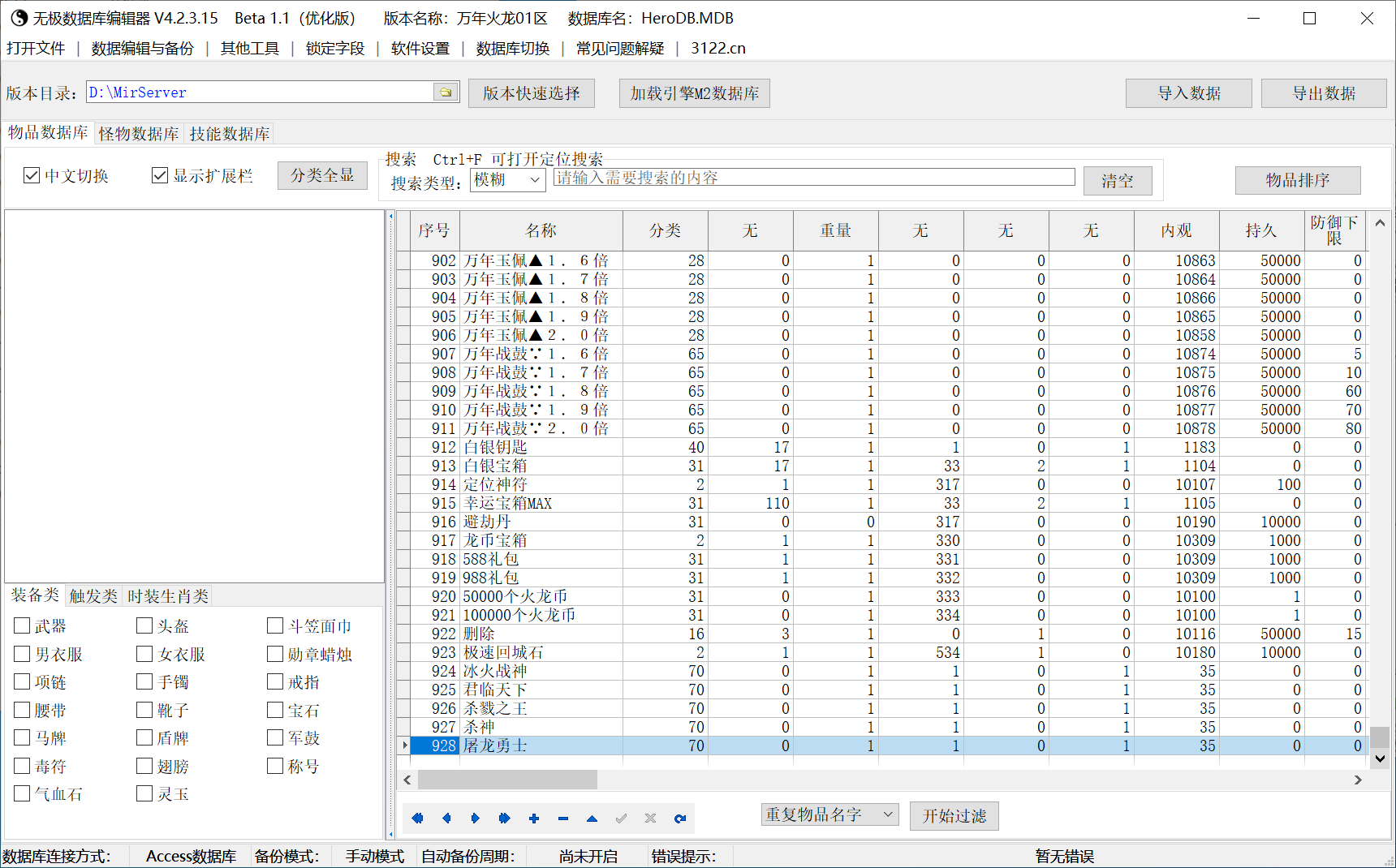
Task: Click the 分类全显 button
Action: coord(322,175)
